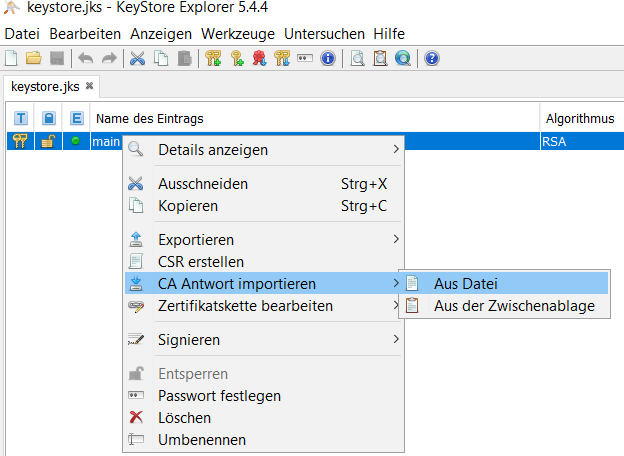Open the Werkzeuge menu
Image resolution: width=624 pixels, height=456 pixels.
pos(238,34)
